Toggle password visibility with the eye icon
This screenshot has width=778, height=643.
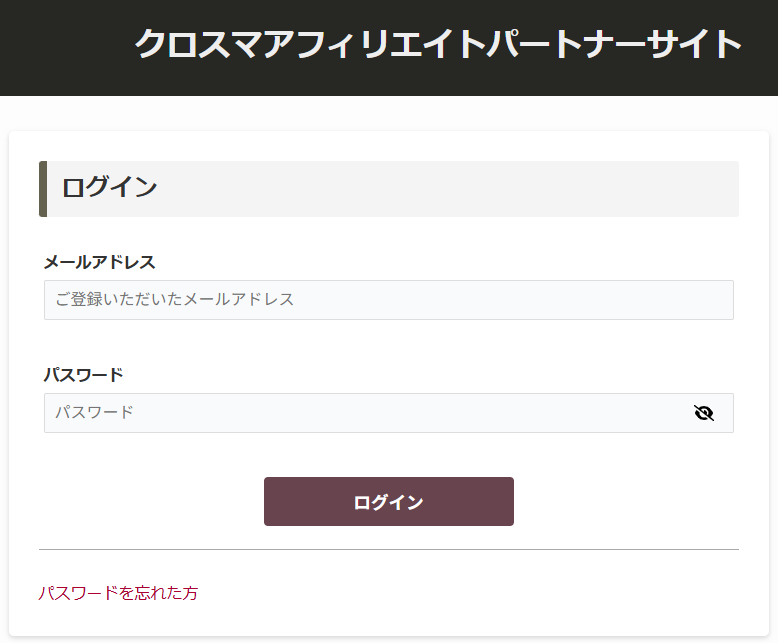(704, 413)
